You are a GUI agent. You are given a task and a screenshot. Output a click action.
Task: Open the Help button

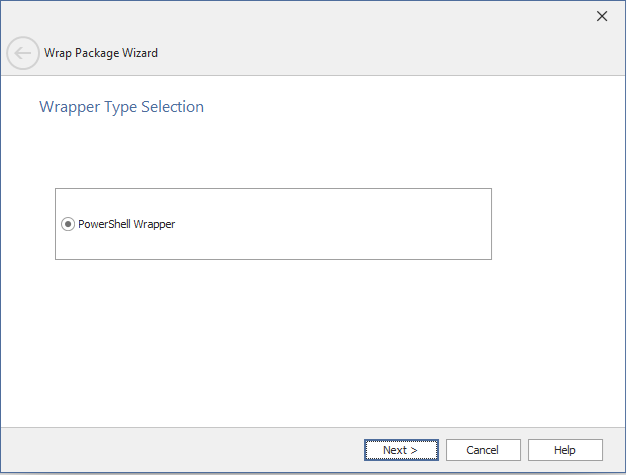(x=565, y=450)
